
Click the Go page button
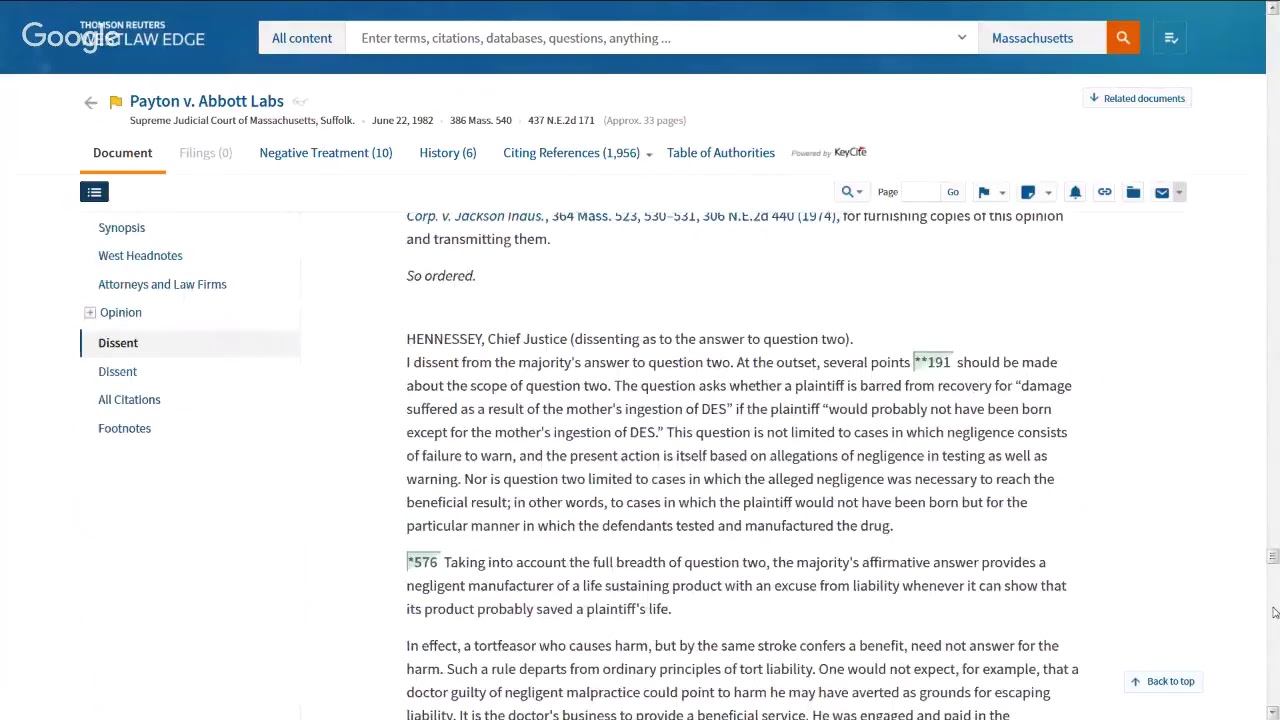(953, 192)
